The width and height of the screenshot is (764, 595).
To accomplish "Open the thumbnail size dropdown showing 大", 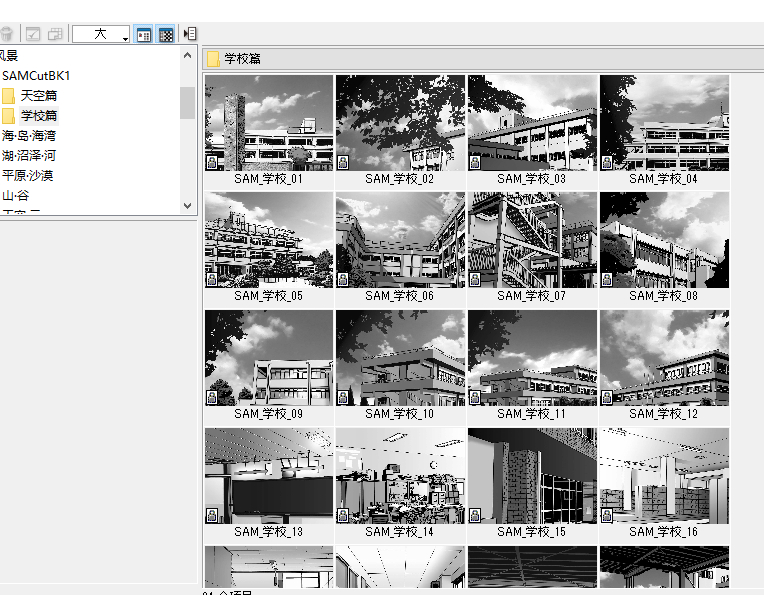I will pos(101,34).
